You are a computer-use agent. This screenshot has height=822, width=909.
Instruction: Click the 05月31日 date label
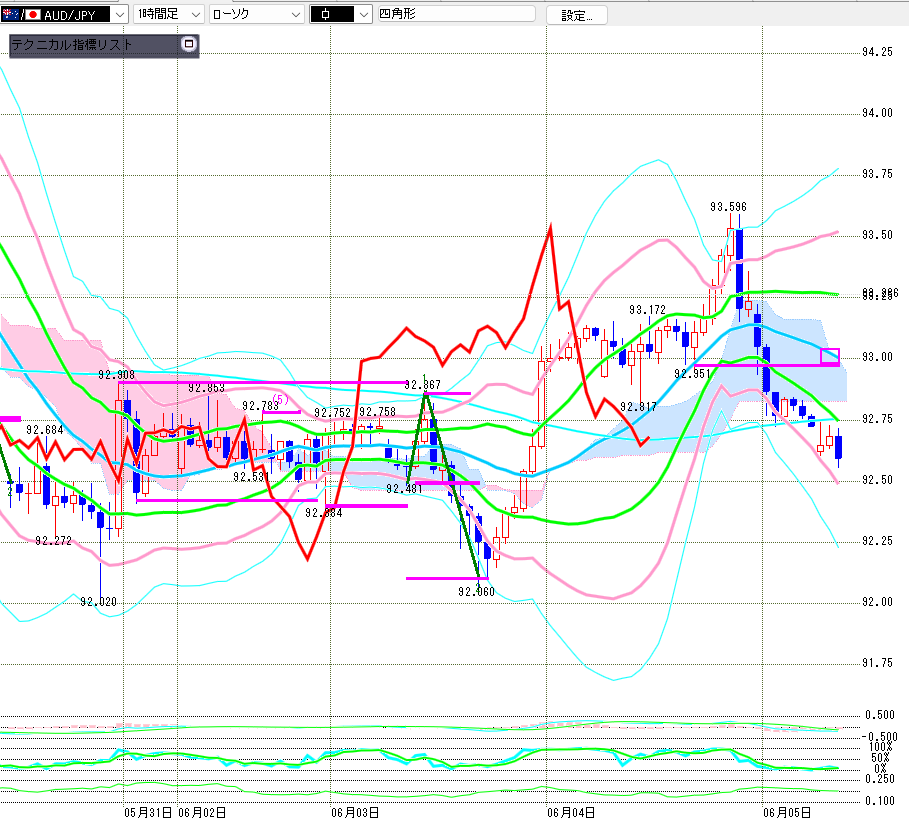(148, 813)
